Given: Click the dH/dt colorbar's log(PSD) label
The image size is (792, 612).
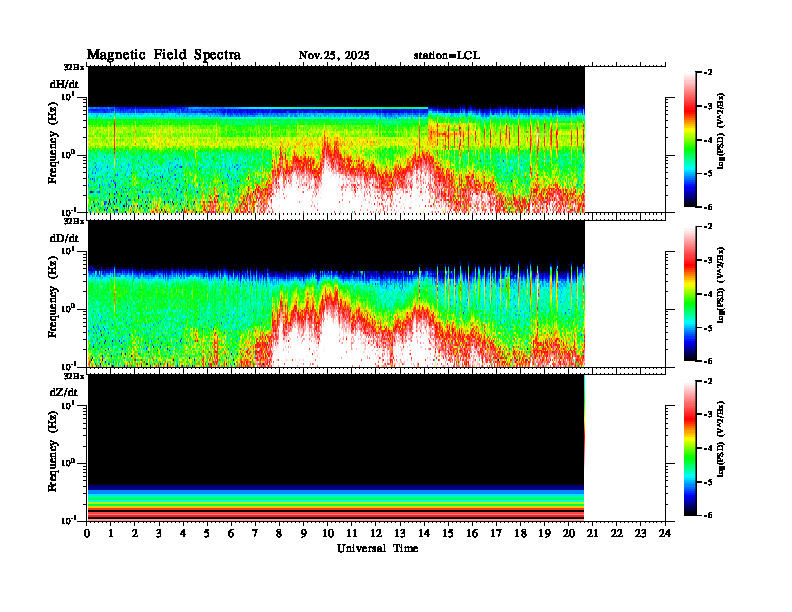Looking at the screenshot, I should (x=721, y=131).
